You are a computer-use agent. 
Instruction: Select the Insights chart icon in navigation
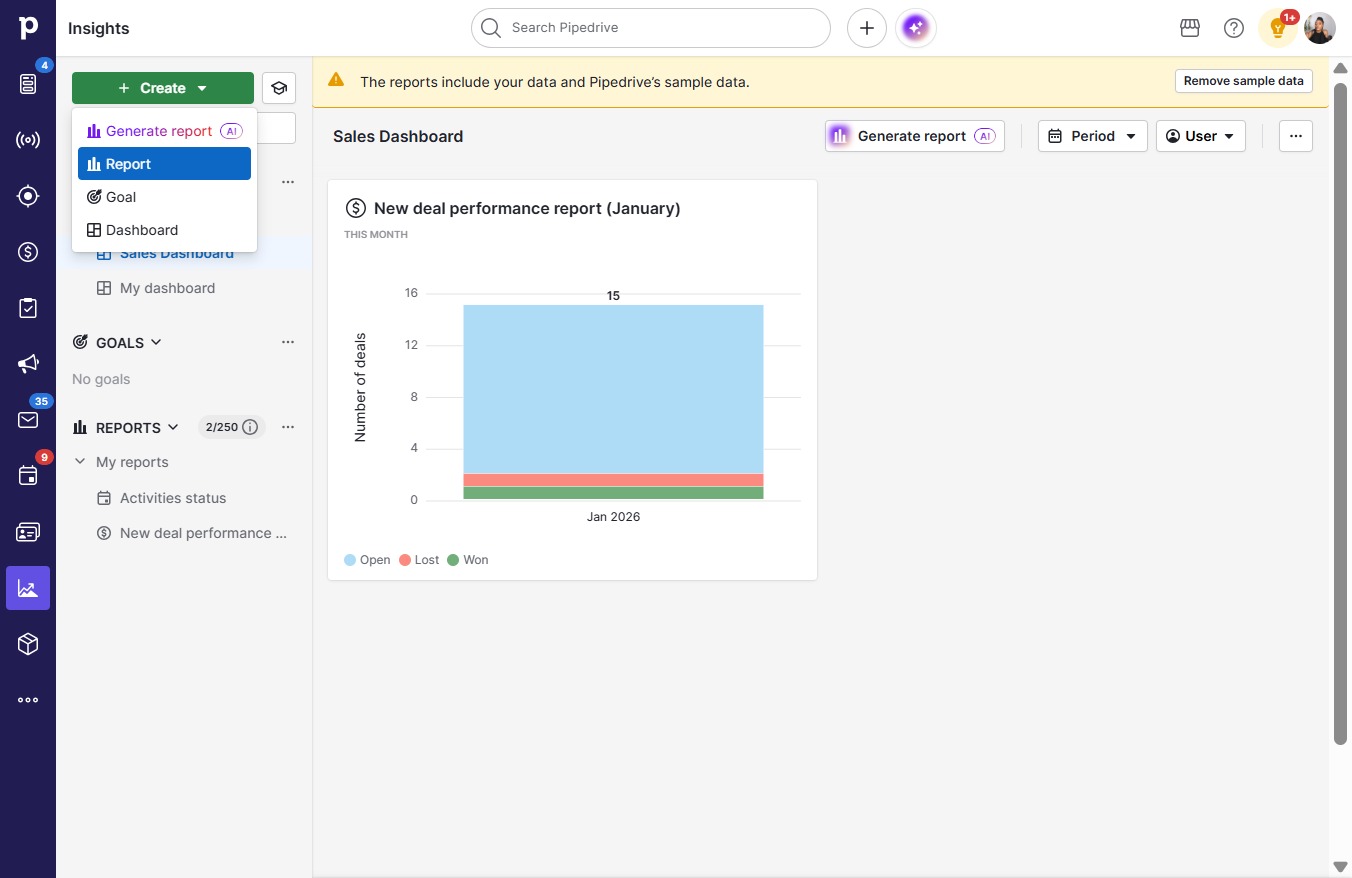(x=28, y=588)
